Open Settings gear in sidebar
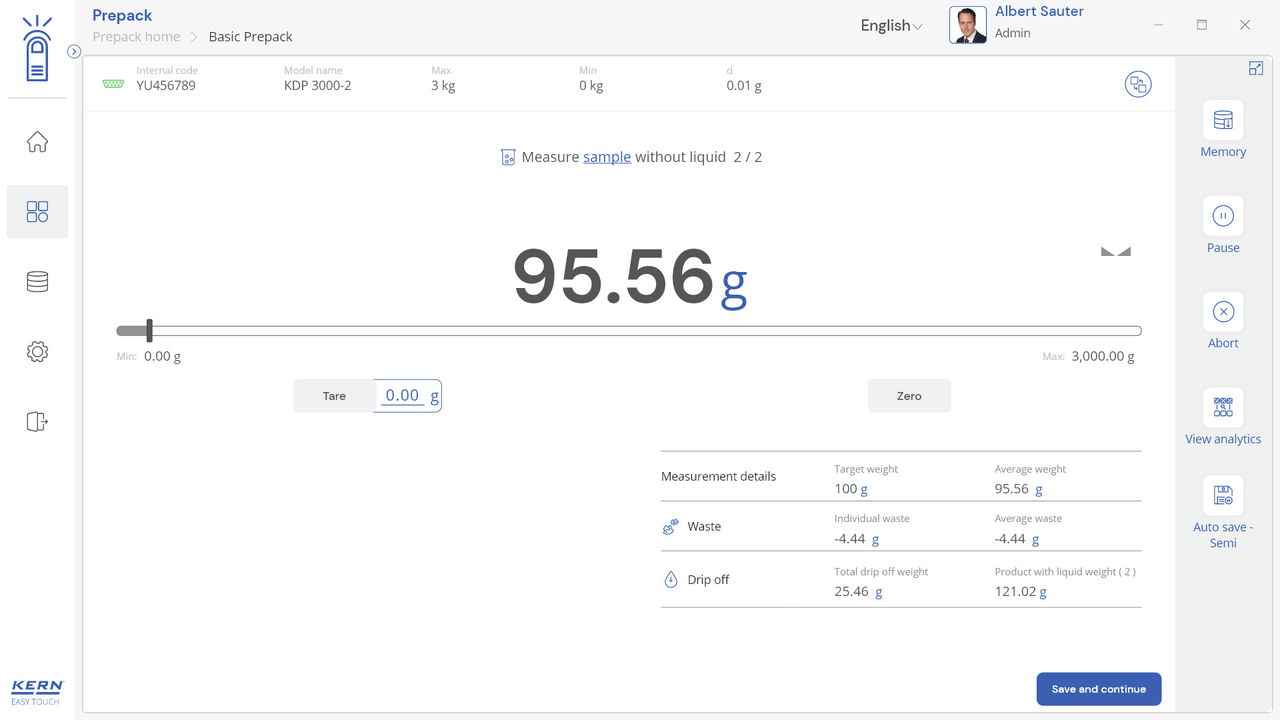The width and height of the screenshot is (1280, 720). pos(37,352)
